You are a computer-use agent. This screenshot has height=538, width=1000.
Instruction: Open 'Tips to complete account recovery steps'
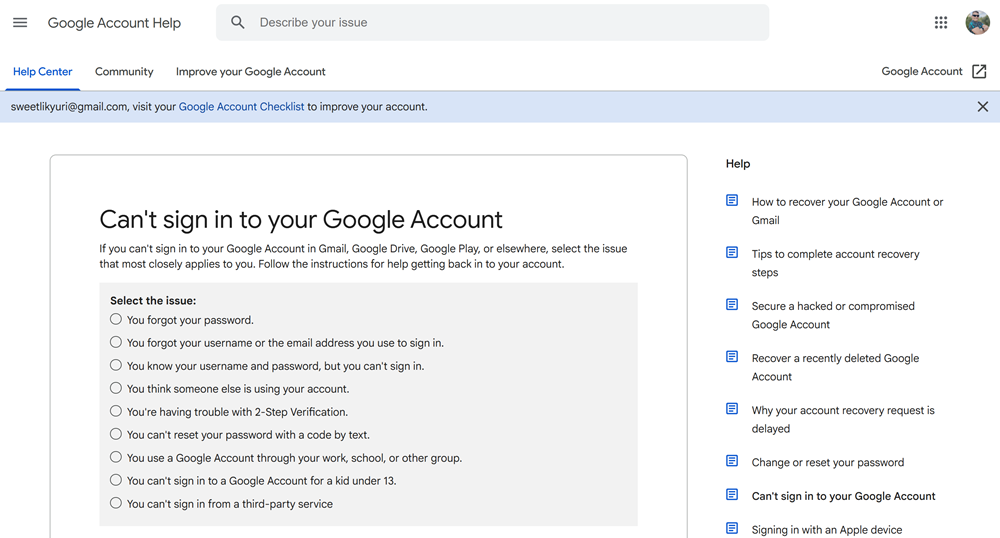pyautogui.click(x=835, y=263)
